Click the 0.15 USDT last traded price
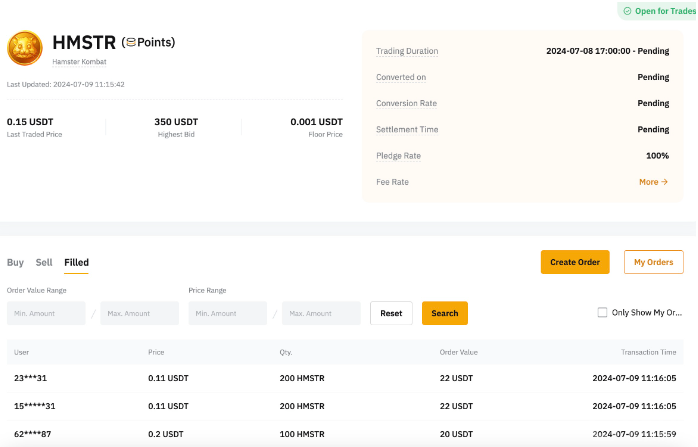698x447 pixels. coord(30,122)
